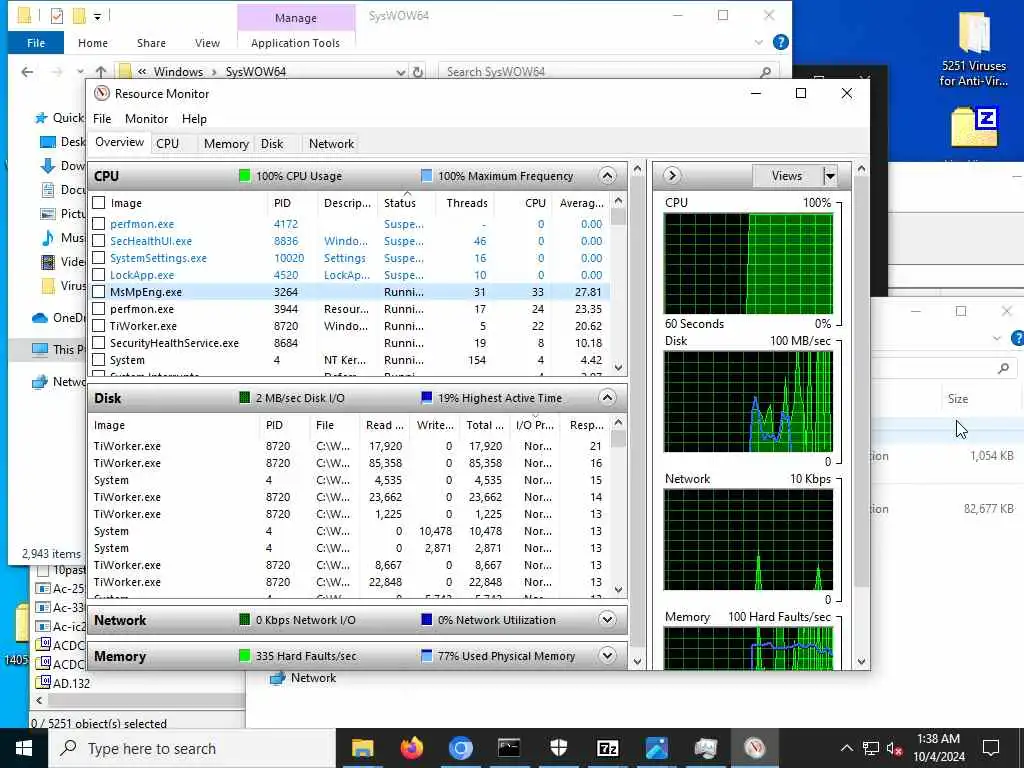1024x768 pixels.
Task: Select OneDrive in Explorer navigation pane
Action: point(59,317)
